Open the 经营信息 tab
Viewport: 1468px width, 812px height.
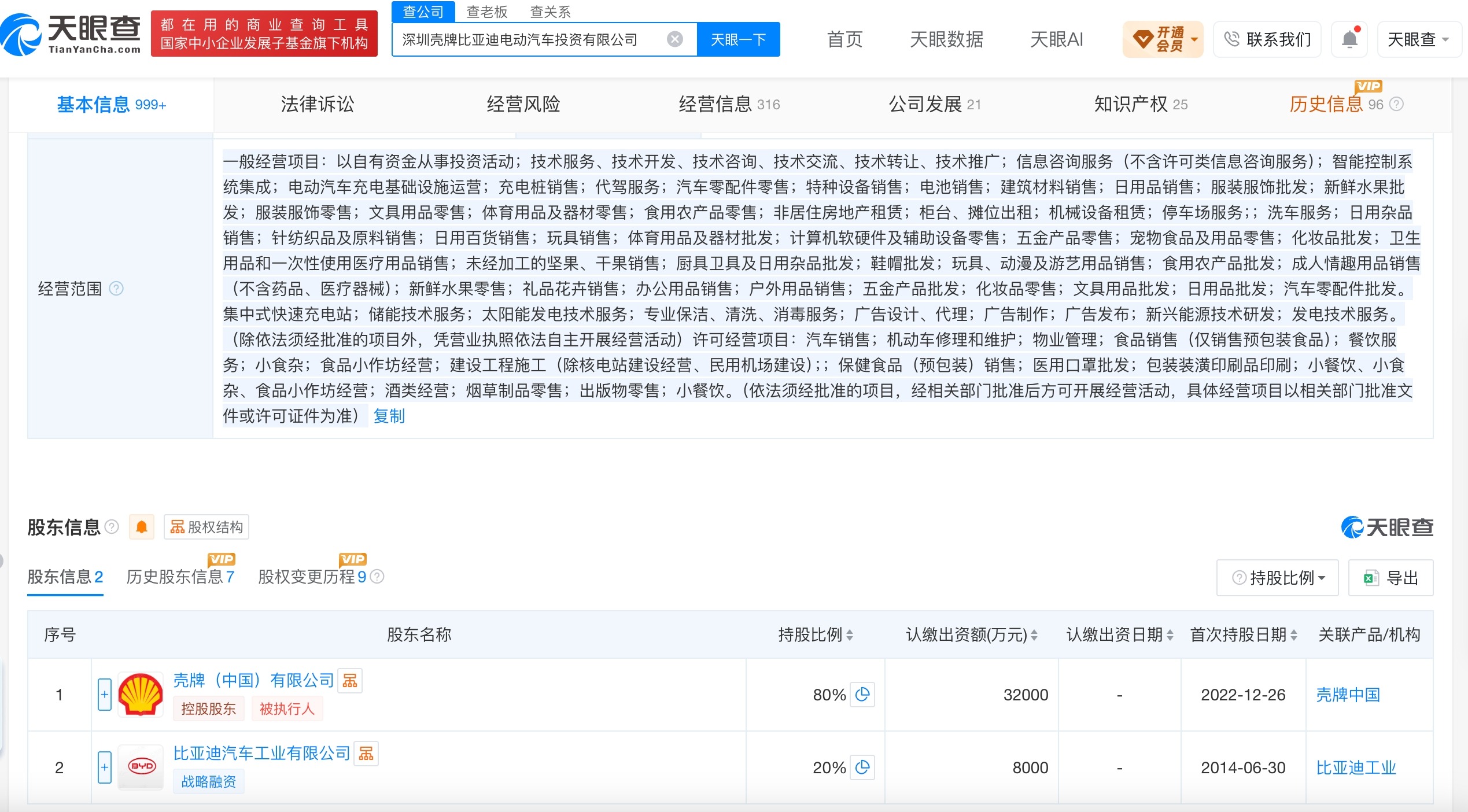729,104
